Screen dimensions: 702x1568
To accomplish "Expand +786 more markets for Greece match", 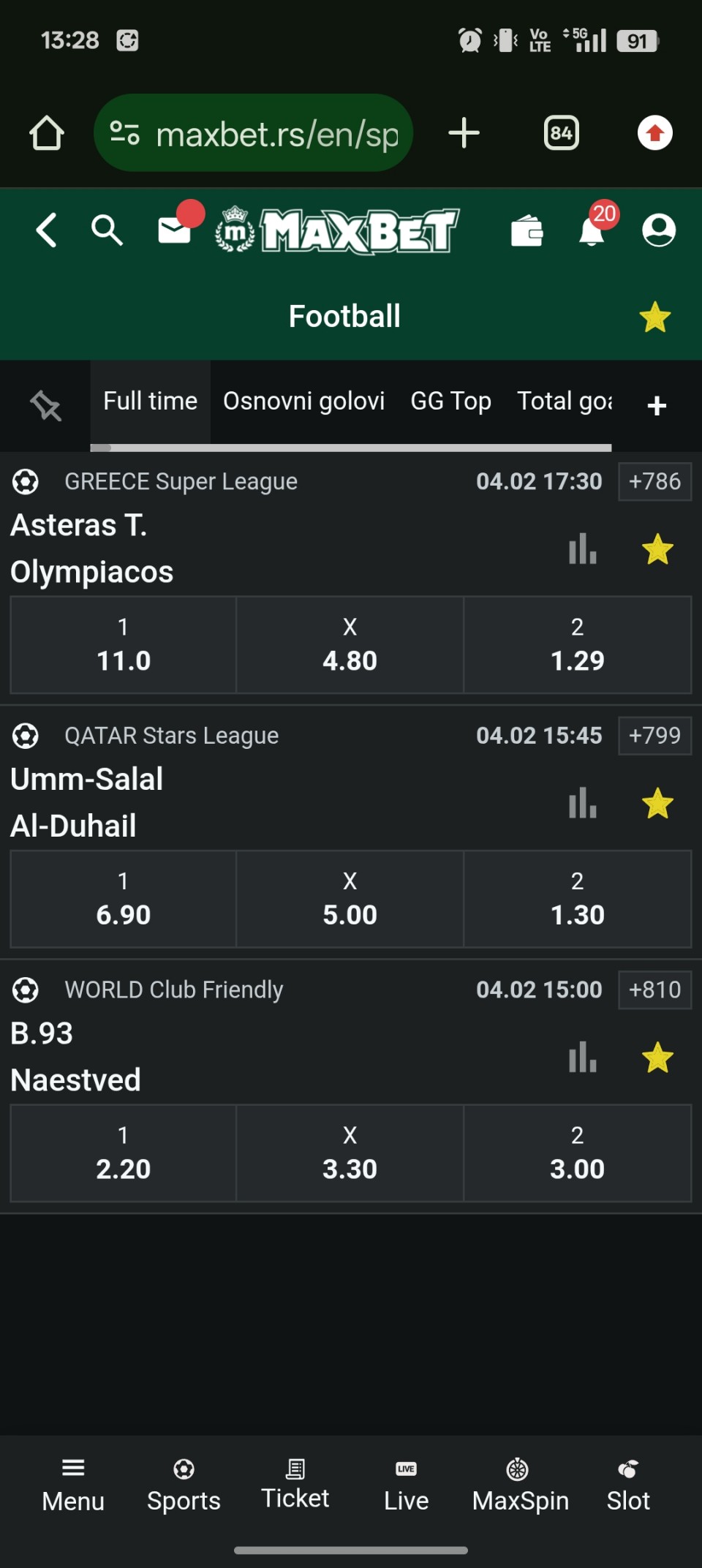I will tap(654, 481).
